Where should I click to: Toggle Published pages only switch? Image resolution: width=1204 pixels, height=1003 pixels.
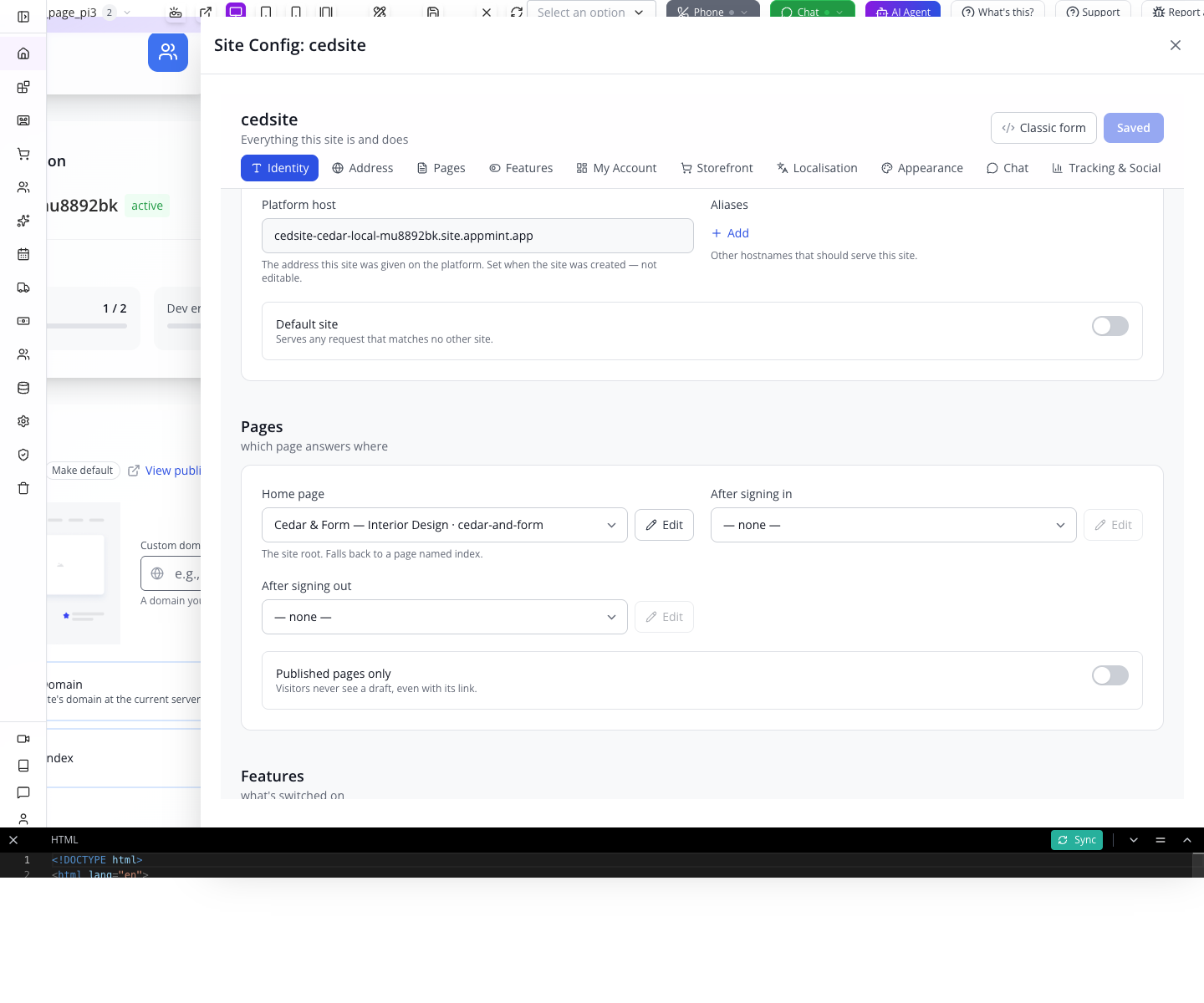pos(1110,675)
